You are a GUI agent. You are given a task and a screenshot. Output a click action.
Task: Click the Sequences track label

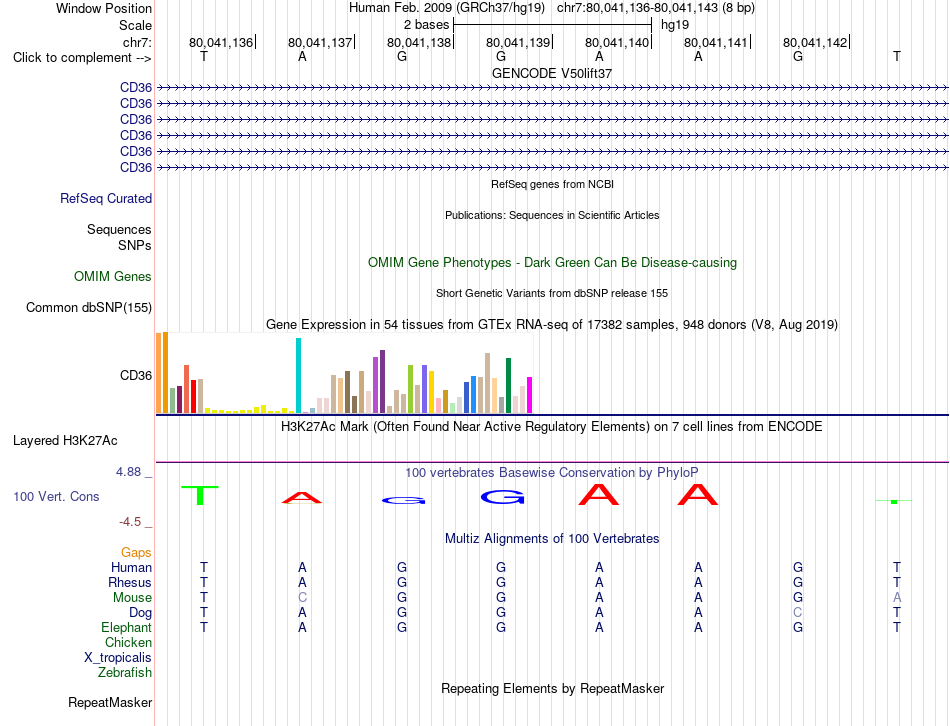coord(119,229)
